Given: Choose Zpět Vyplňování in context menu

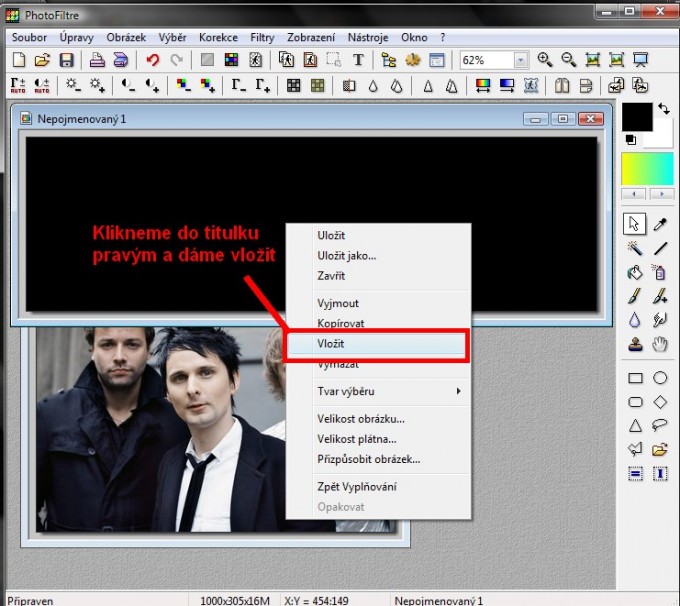Looking at the screenshot, I should (x=378, y=487).
